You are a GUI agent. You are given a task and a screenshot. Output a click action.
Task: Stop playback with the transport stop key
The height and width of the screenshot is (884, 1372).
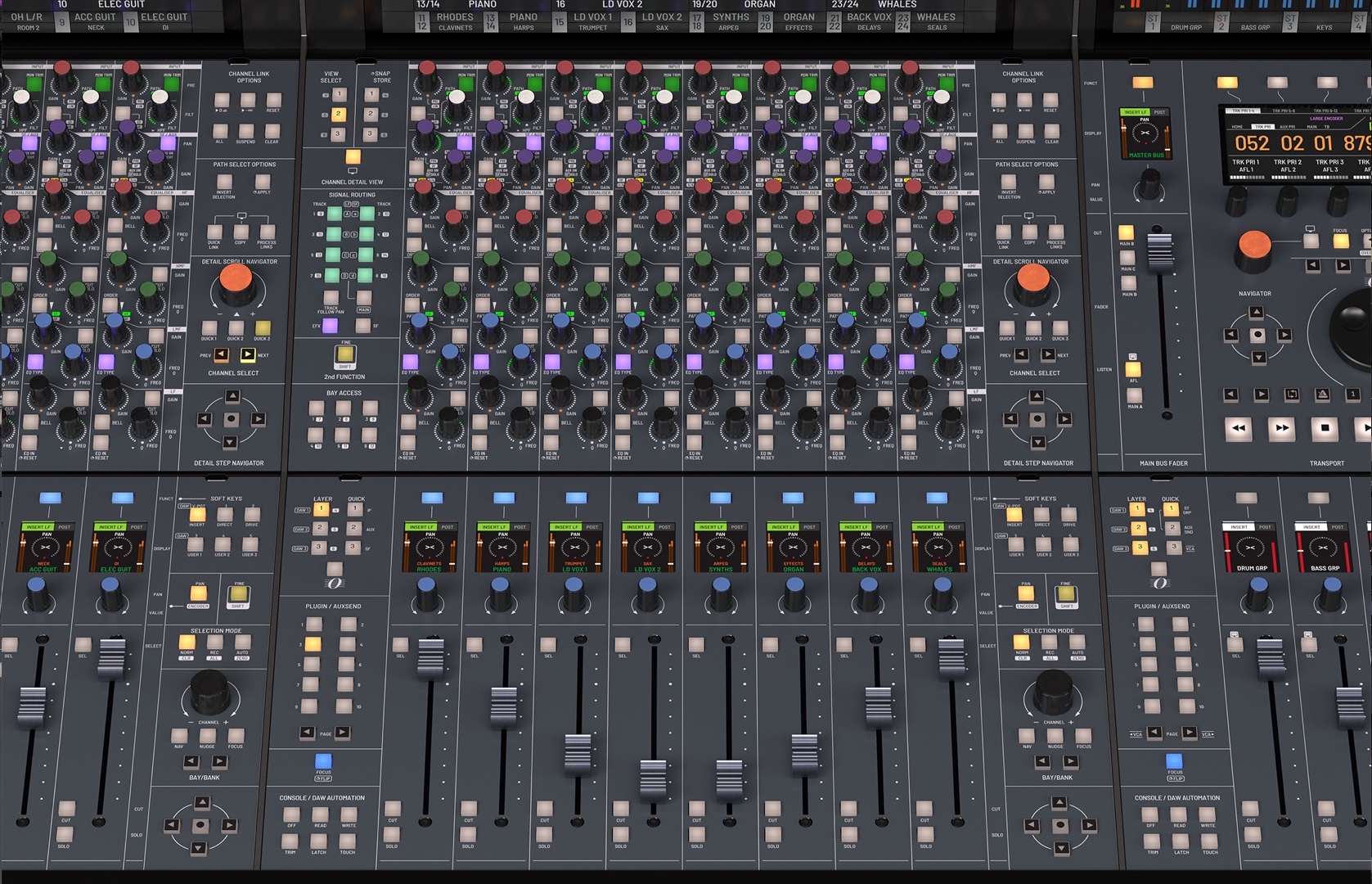point(1325,428)
